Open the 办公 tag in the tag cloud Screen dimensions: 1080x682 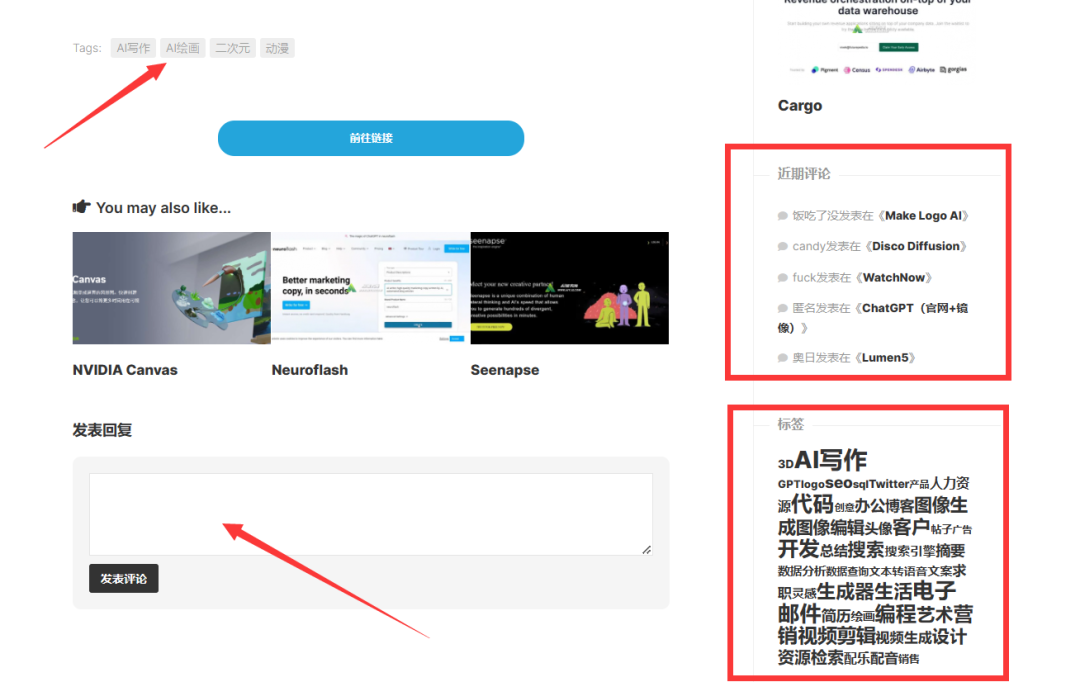(869, 506)
